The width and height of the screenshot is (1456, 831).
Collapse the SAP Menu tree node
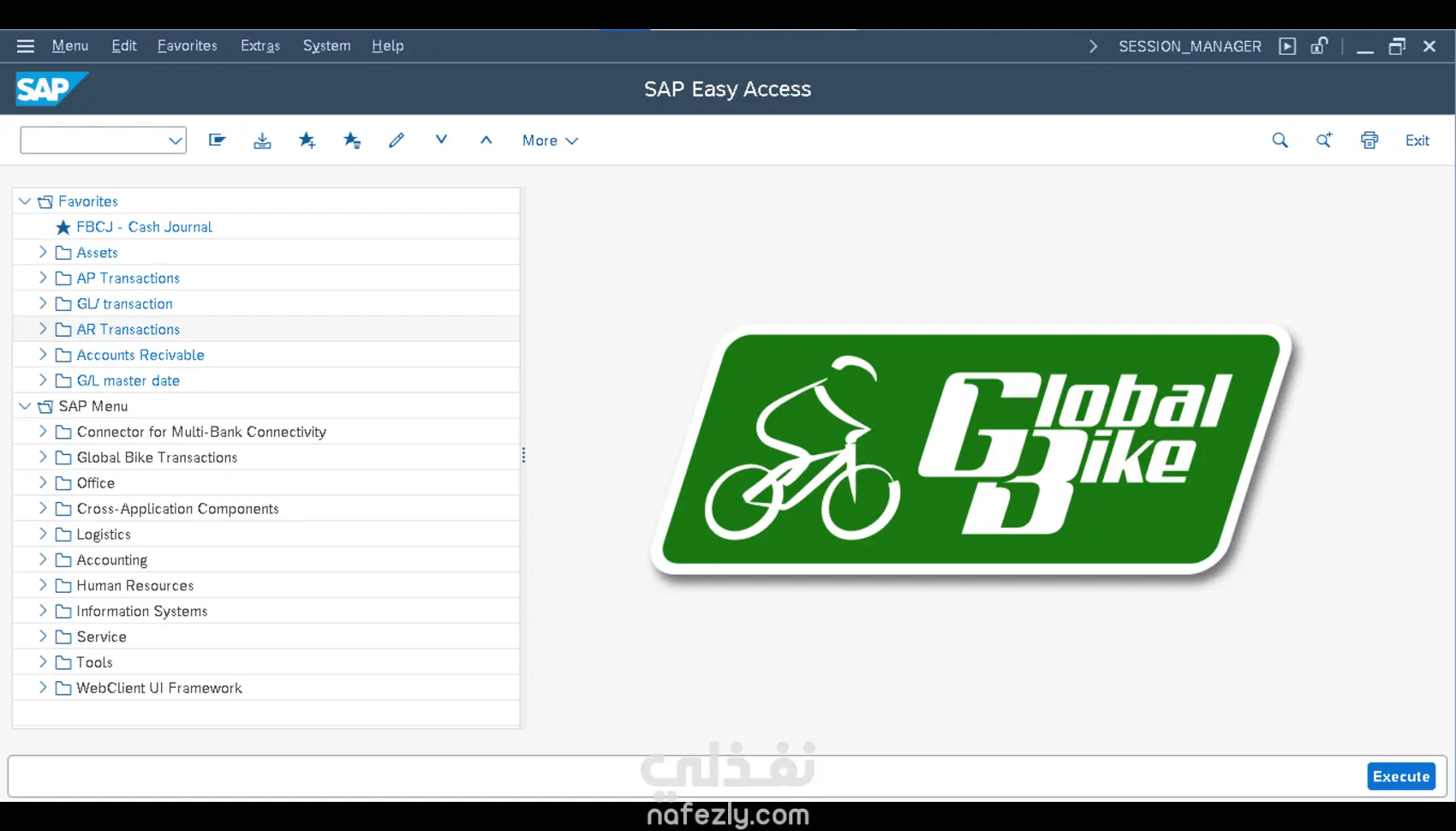[x=25, y=406]
